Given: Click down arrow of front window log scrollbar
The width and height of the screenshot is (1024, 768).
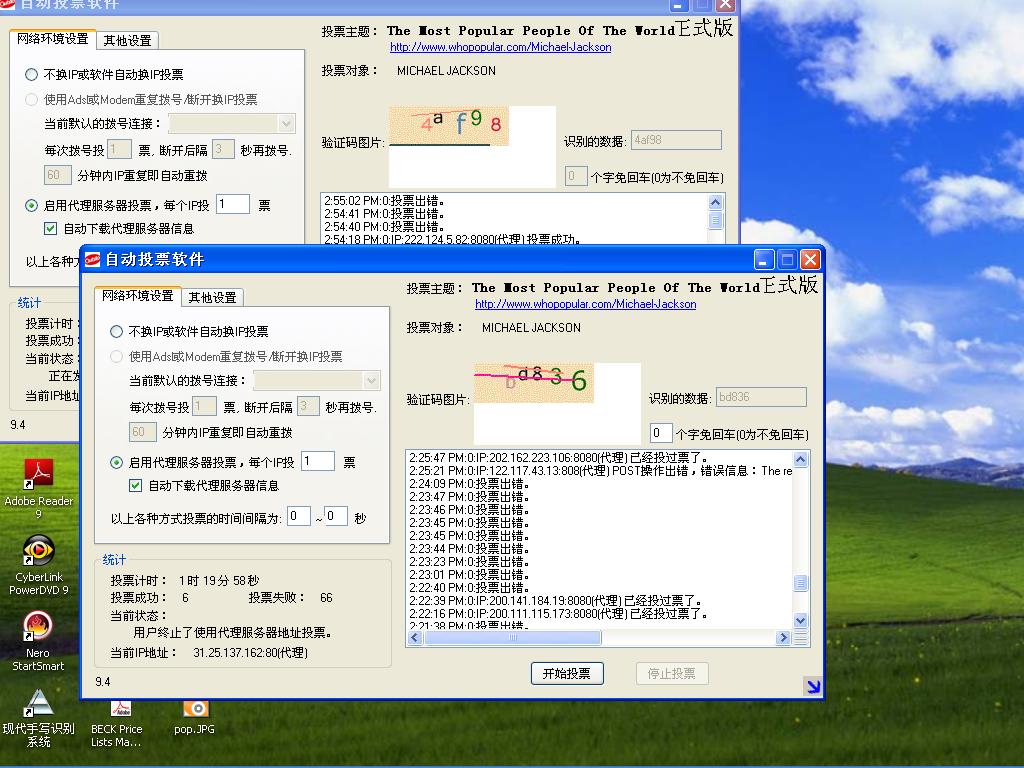Looking at the screenshot, I should (800, 620).
